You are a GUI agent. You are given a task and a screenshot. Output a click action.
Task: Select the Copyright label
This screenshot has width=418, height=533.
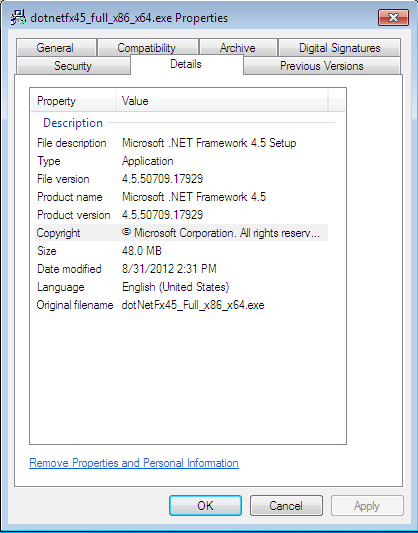pos(58,233)
